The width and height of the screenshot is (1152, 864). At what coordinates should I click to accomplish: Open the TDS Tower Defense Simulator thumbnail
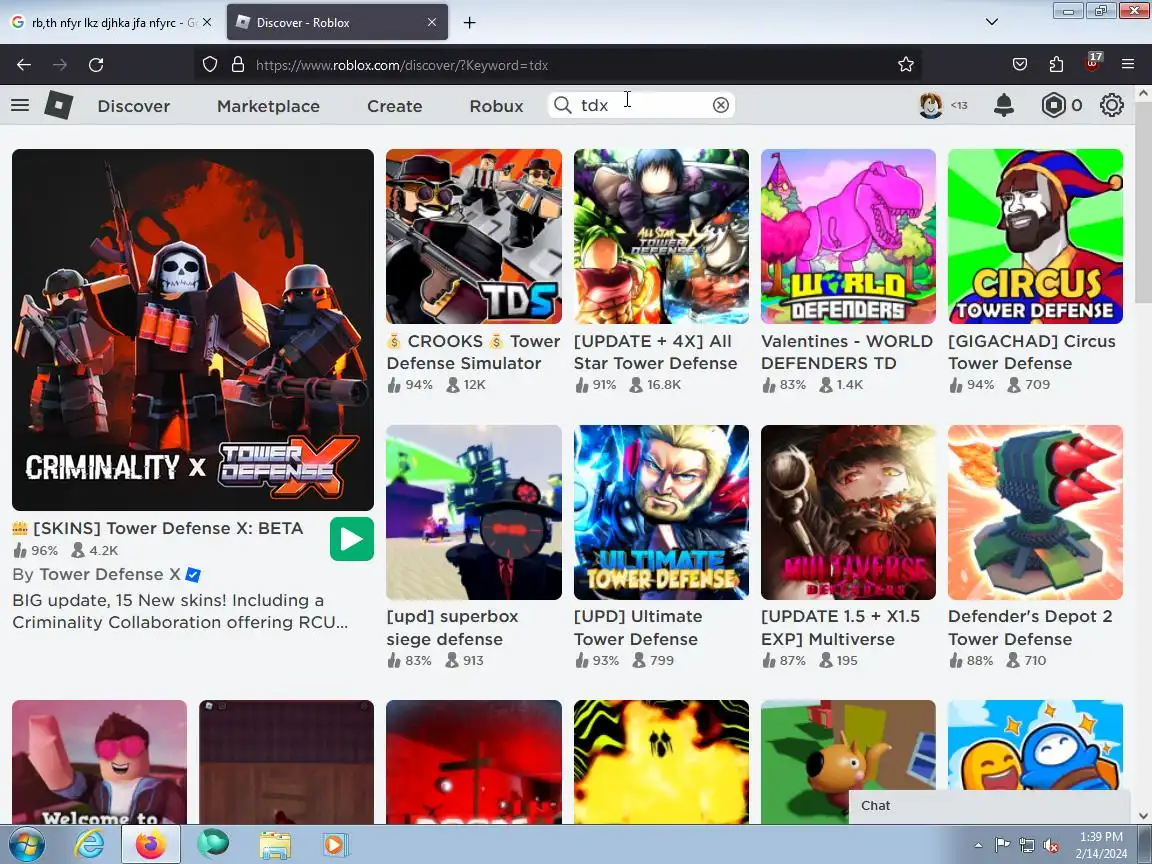(474, 237)
